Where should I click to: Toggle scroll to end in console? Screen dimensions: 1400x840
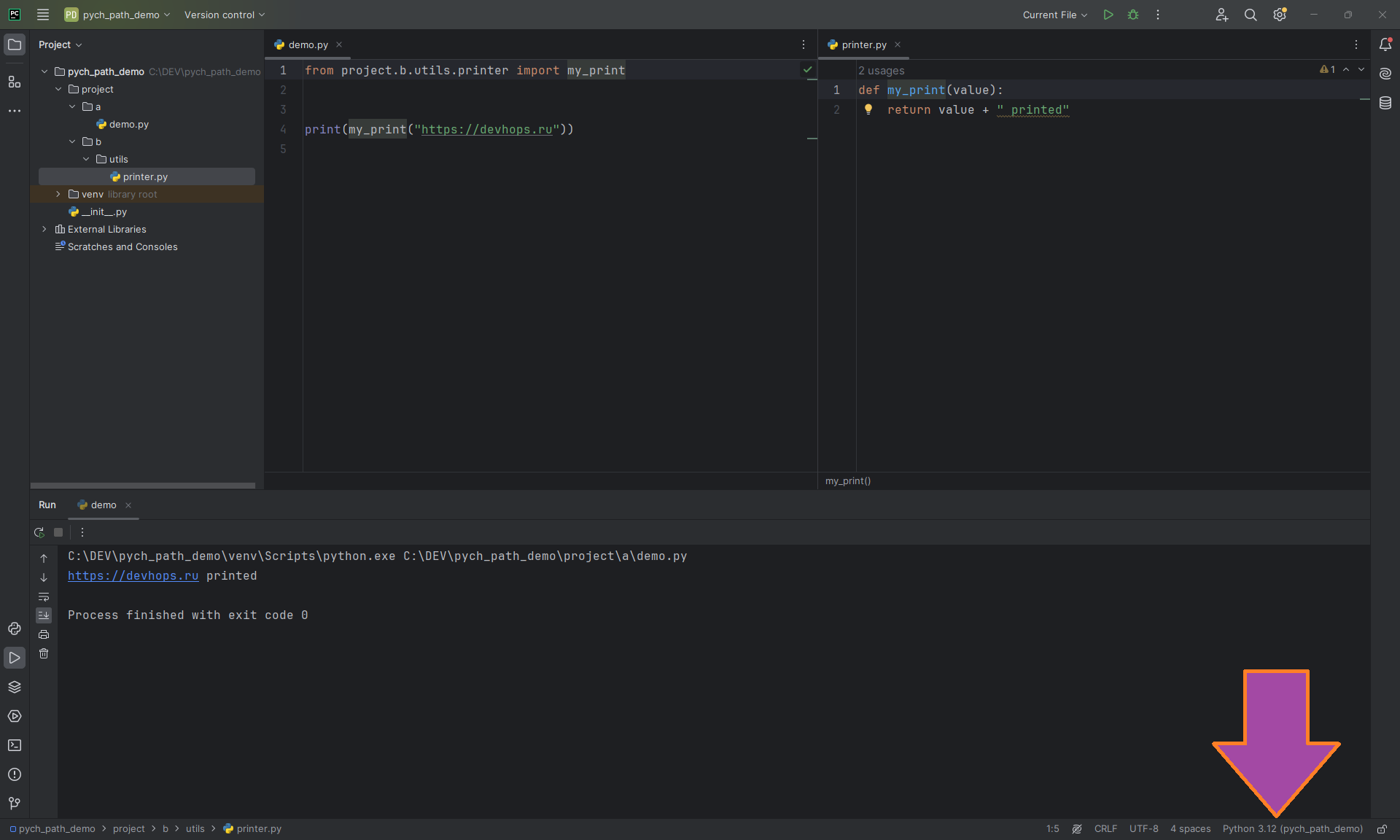coord(44,615)
